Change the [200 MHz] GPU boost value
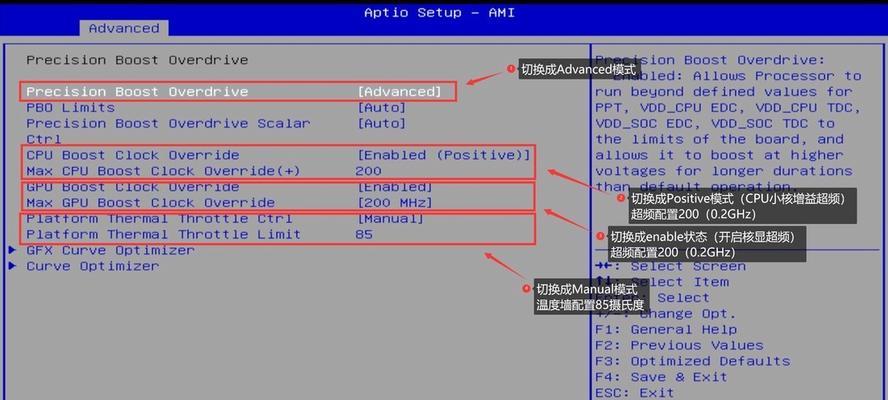The width and height of the screenshot is (888, 400). [395, 203]
